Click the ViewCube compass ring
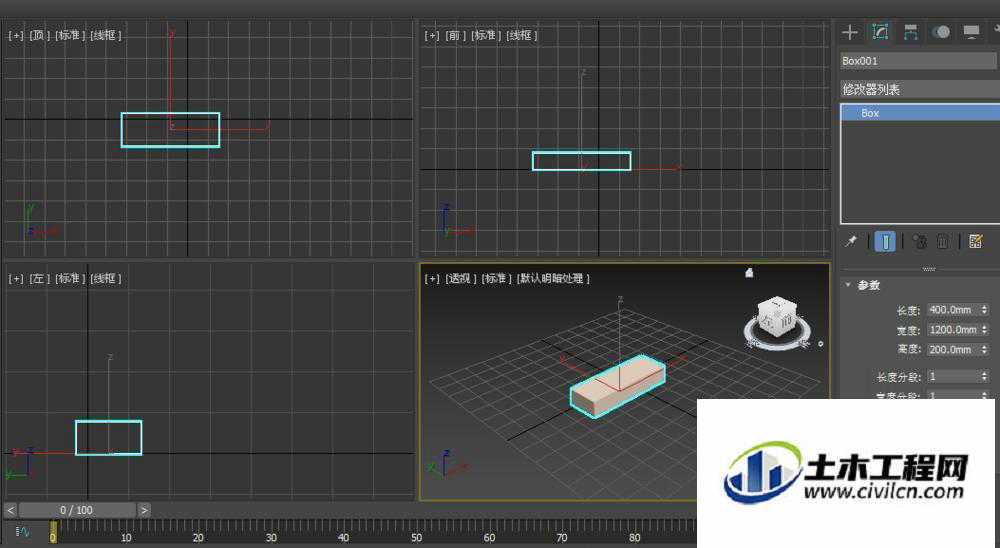Screen dimensions: 1000x548 [x=777, y=343]
